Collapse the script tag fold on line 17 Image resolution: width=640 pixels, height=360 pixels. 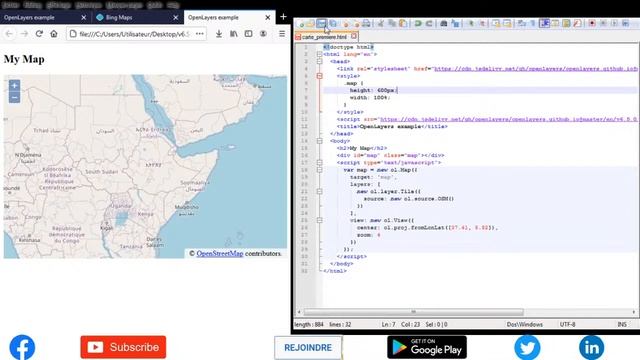tap(320, 162)
